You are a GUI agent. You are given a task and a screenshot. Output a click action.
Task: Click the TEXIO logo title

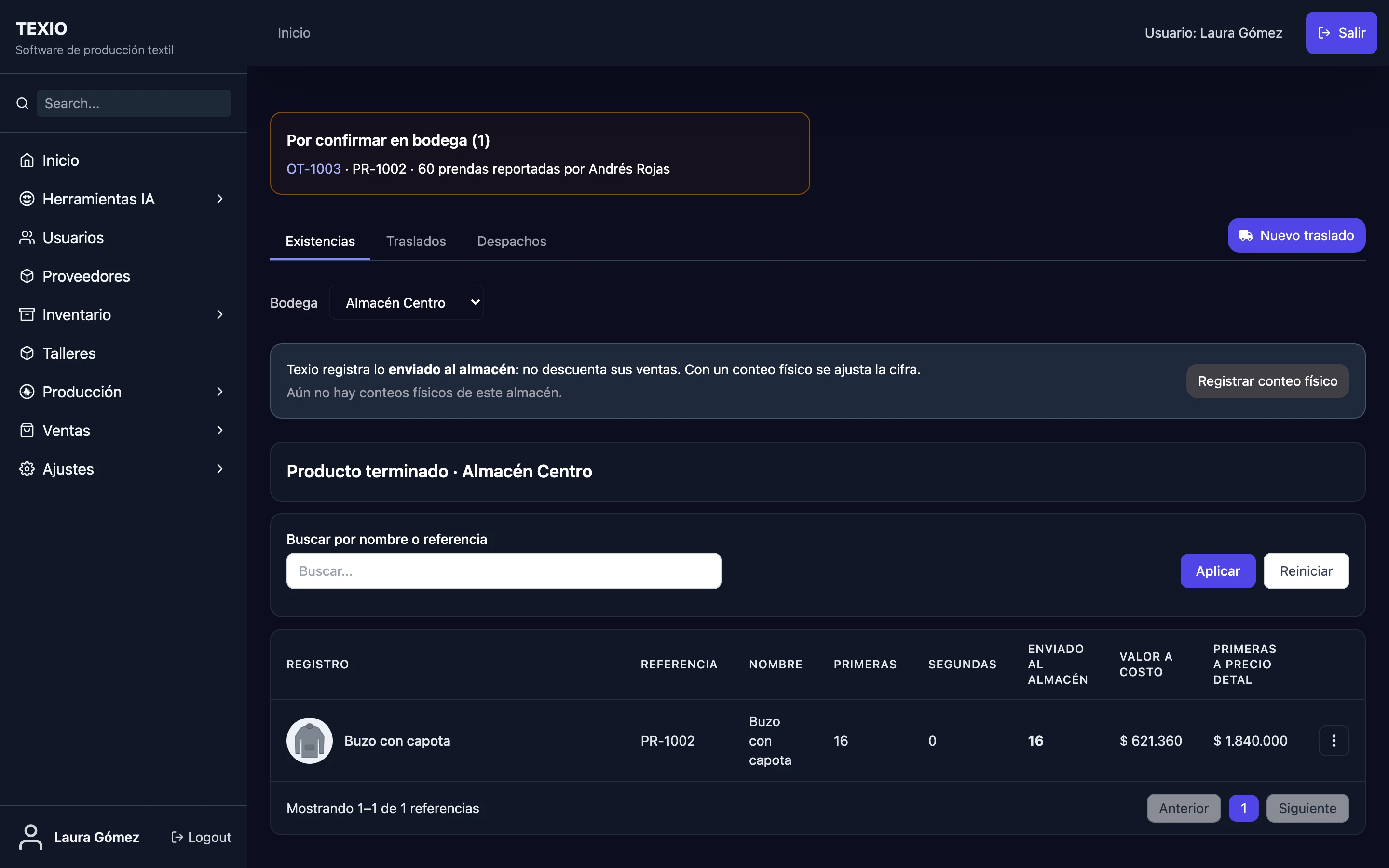pos(41,28)
